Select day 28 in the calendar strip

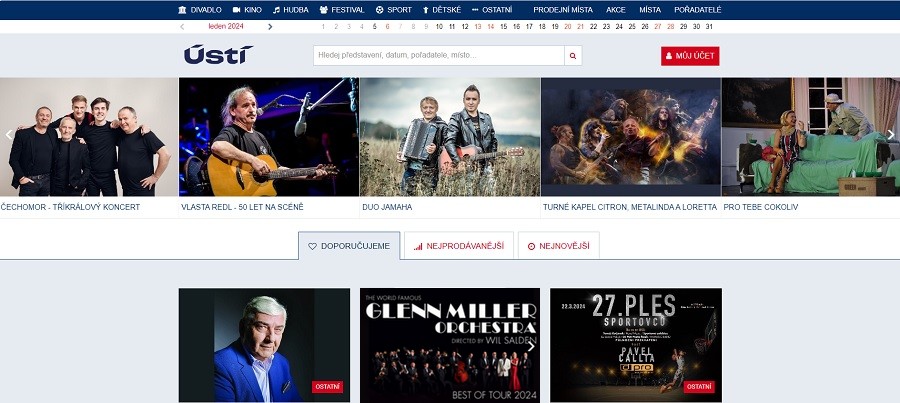(670, 26)
